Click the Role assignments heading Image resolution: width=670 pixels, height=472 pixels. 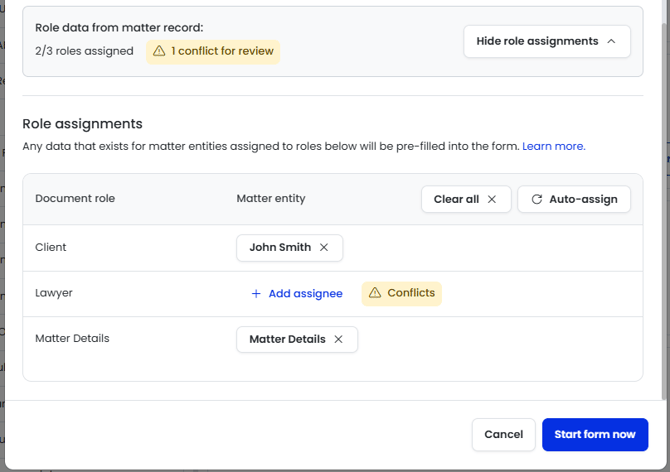point(82,124)
